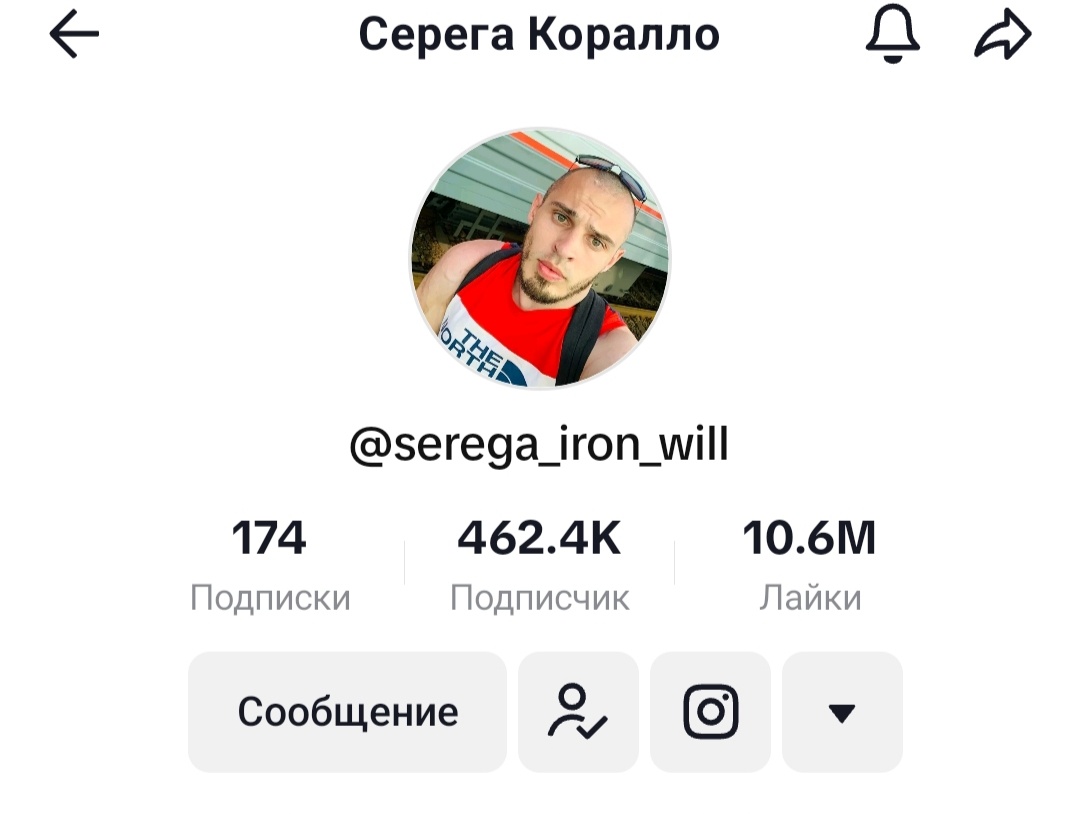Tap the sunglasses in the avatar photo
Screen dimensions: 1067x814
click(x=610, y=176)
